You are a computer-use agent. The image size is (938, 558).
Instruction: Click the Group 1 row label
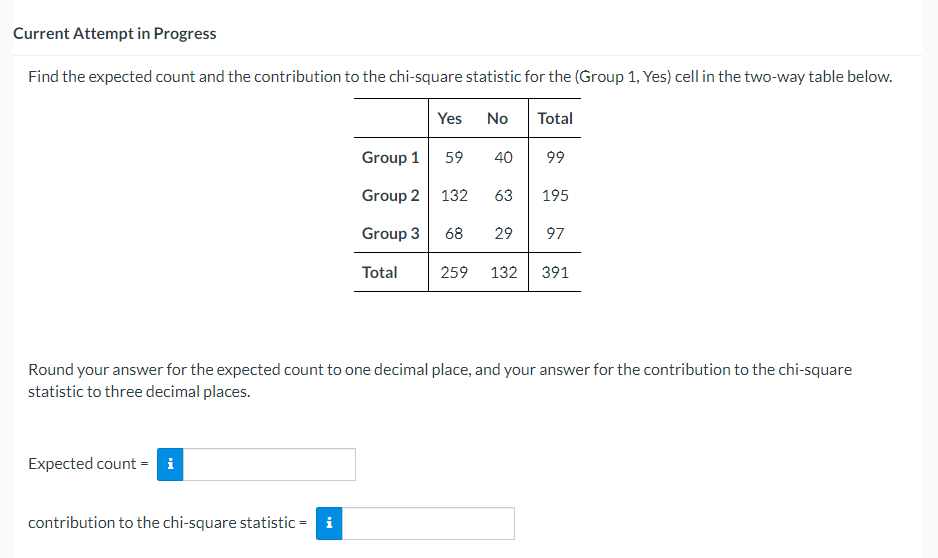pyautogui.click(x=391, y=157)
